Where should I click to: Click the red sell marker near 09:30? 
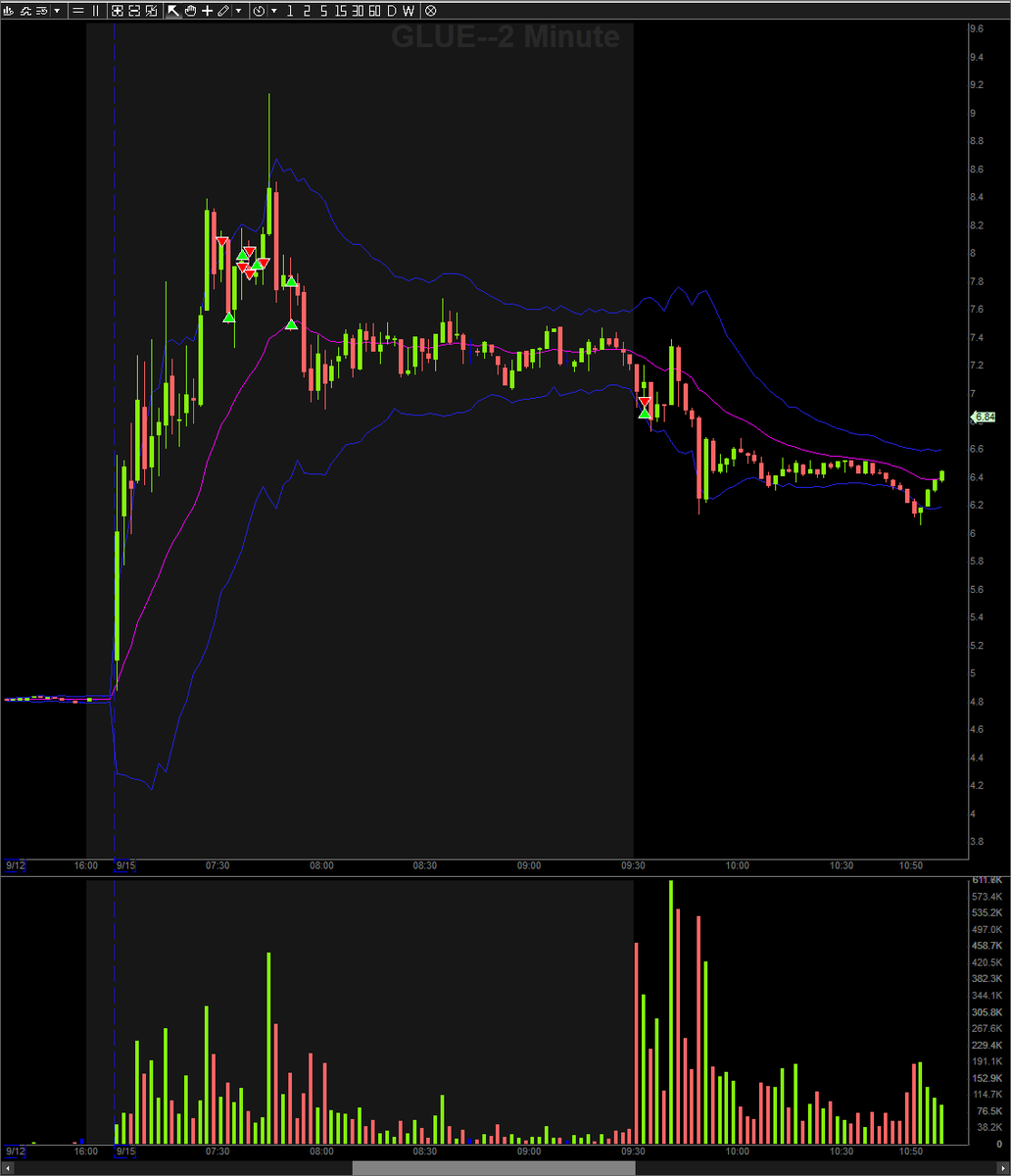pos(644,403)
